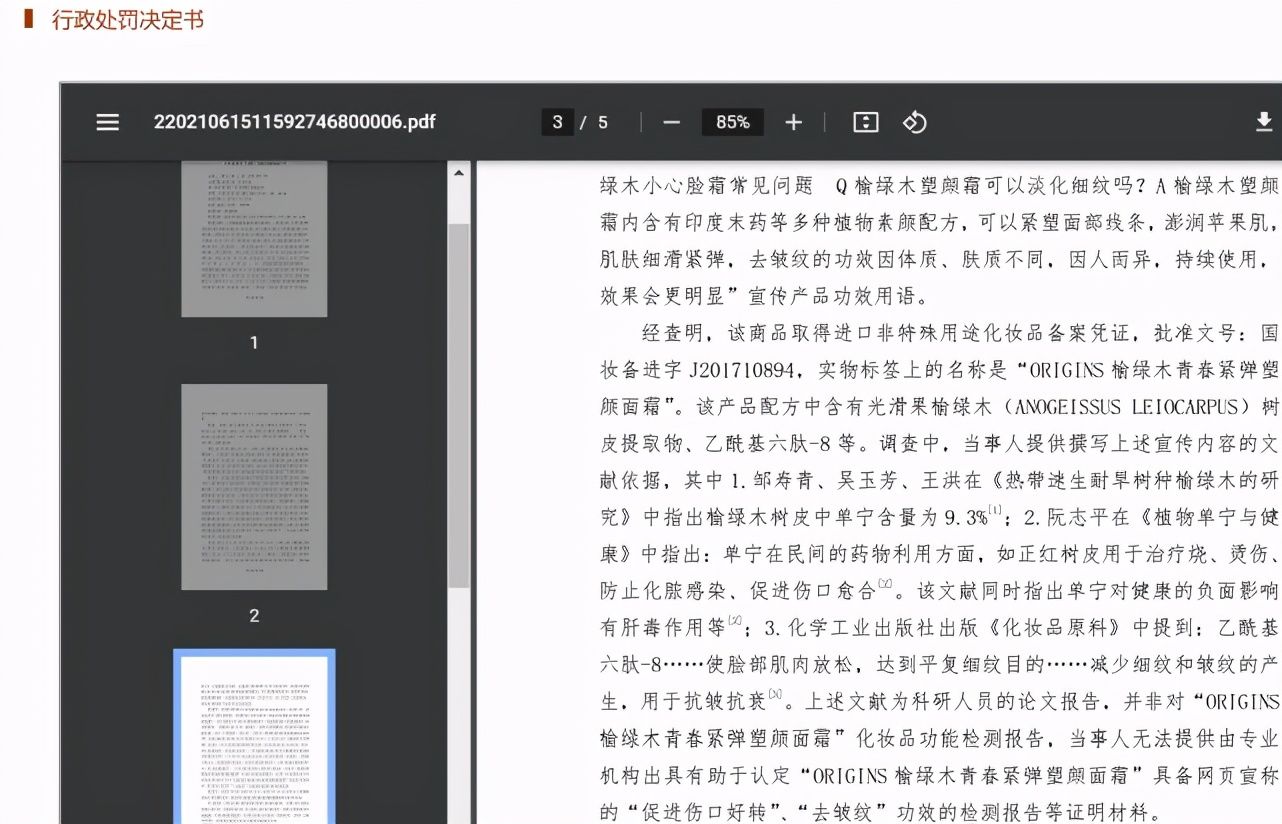Click the file name 2202106151159274680006.pdf
1282x824 pixels.
pyautogui.click(x=294, y=122)
